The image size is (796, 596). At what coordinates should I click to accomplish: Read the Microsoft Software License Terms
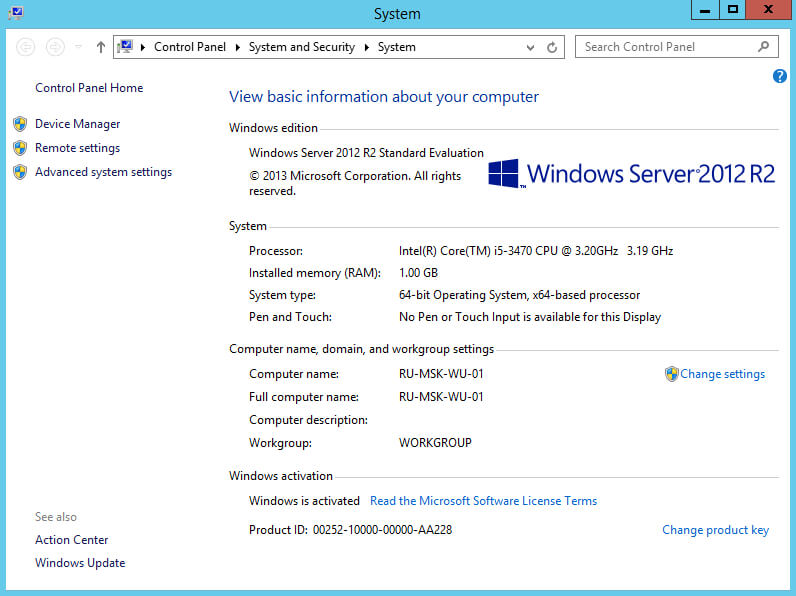tap(483, 501)
